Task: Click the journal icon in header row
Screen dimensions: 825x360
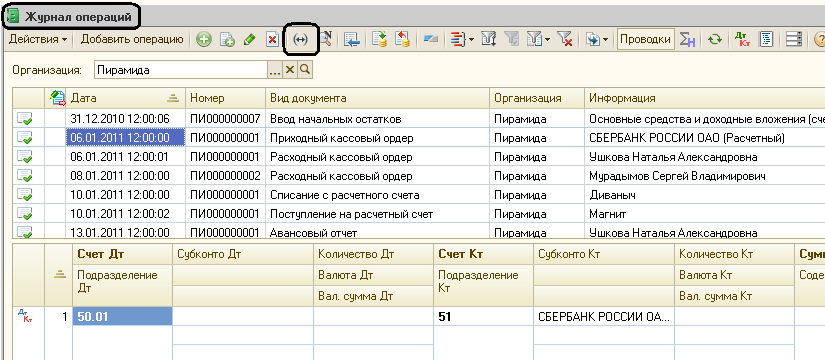Action: point(56,98)
